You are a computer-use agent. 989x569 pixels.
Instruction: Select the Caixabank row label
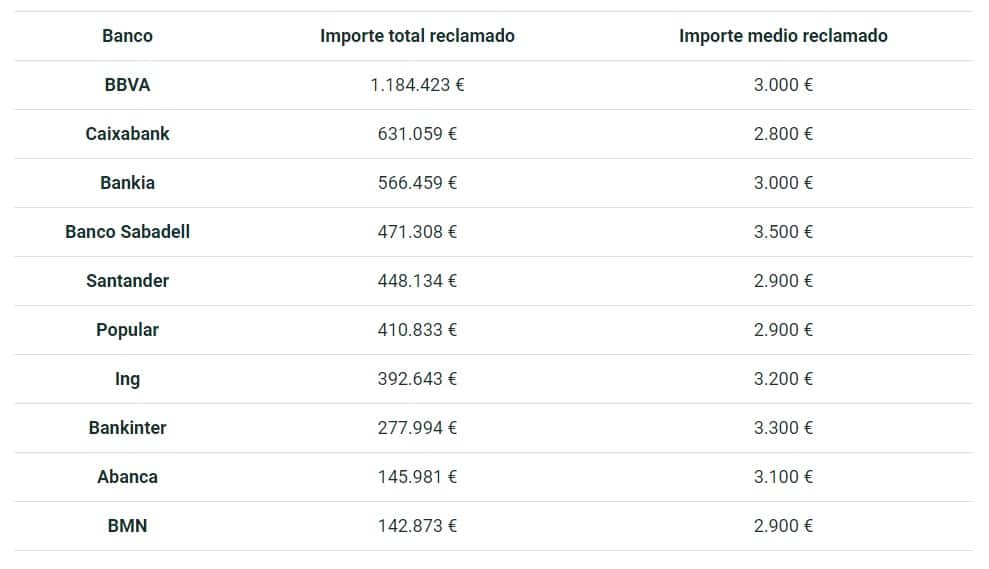(127, 134)
